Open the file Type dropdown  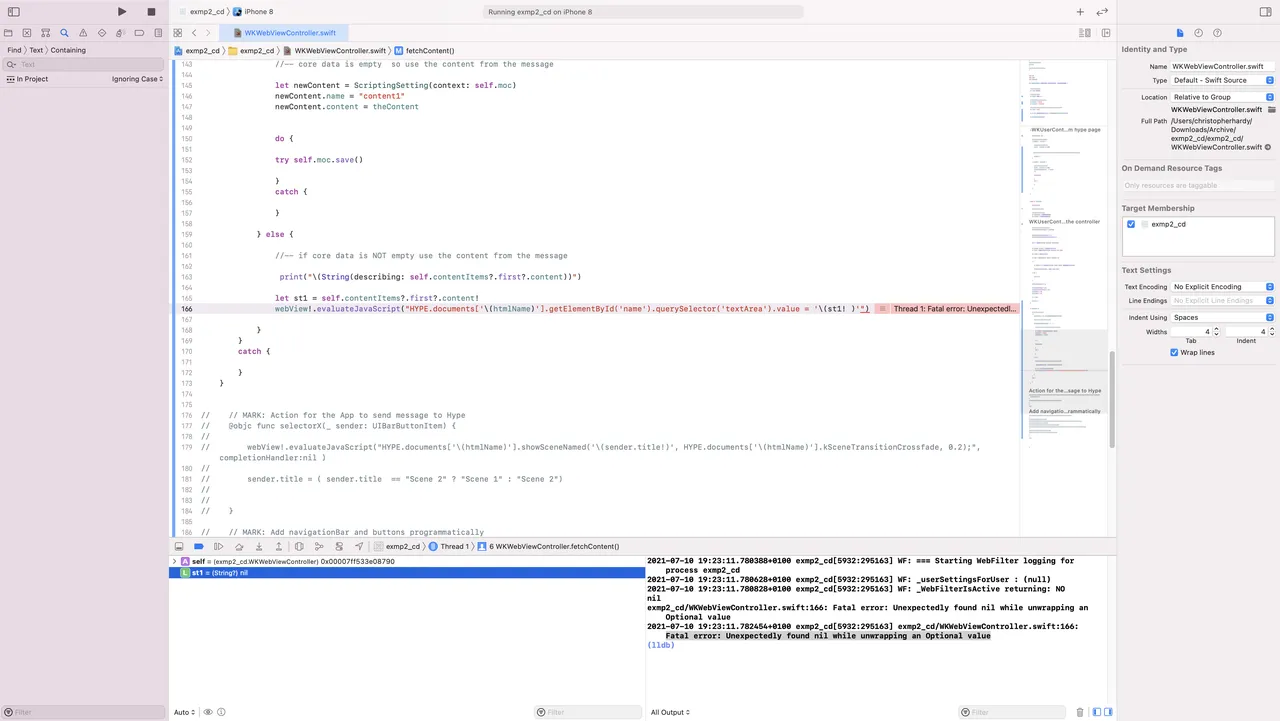pos(1223,80)
